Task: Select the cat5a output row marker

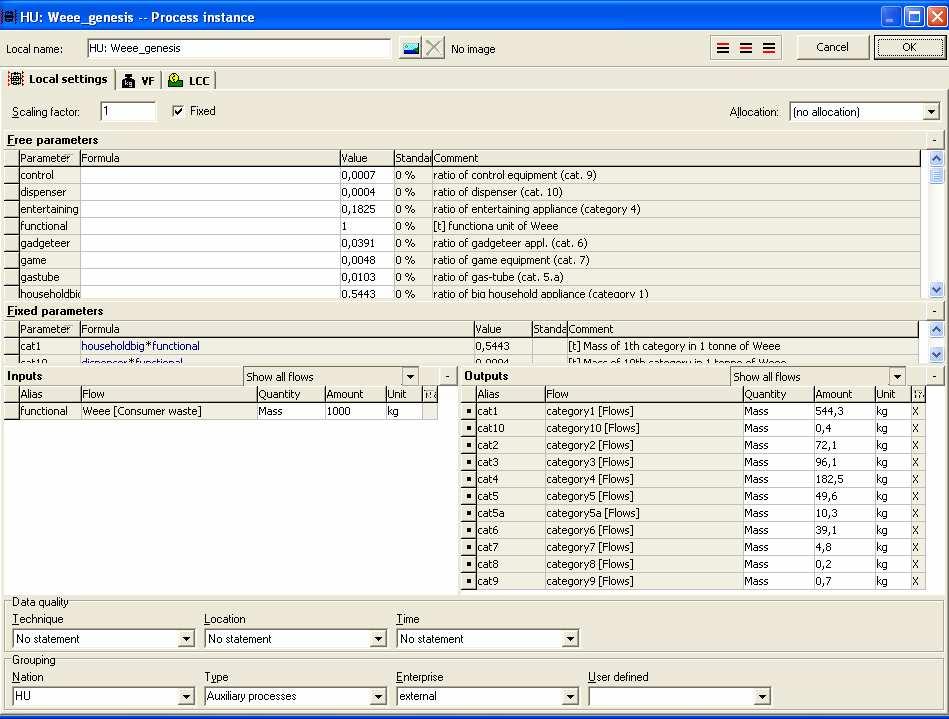Action: pyautogui.click(x=468, y=513)
